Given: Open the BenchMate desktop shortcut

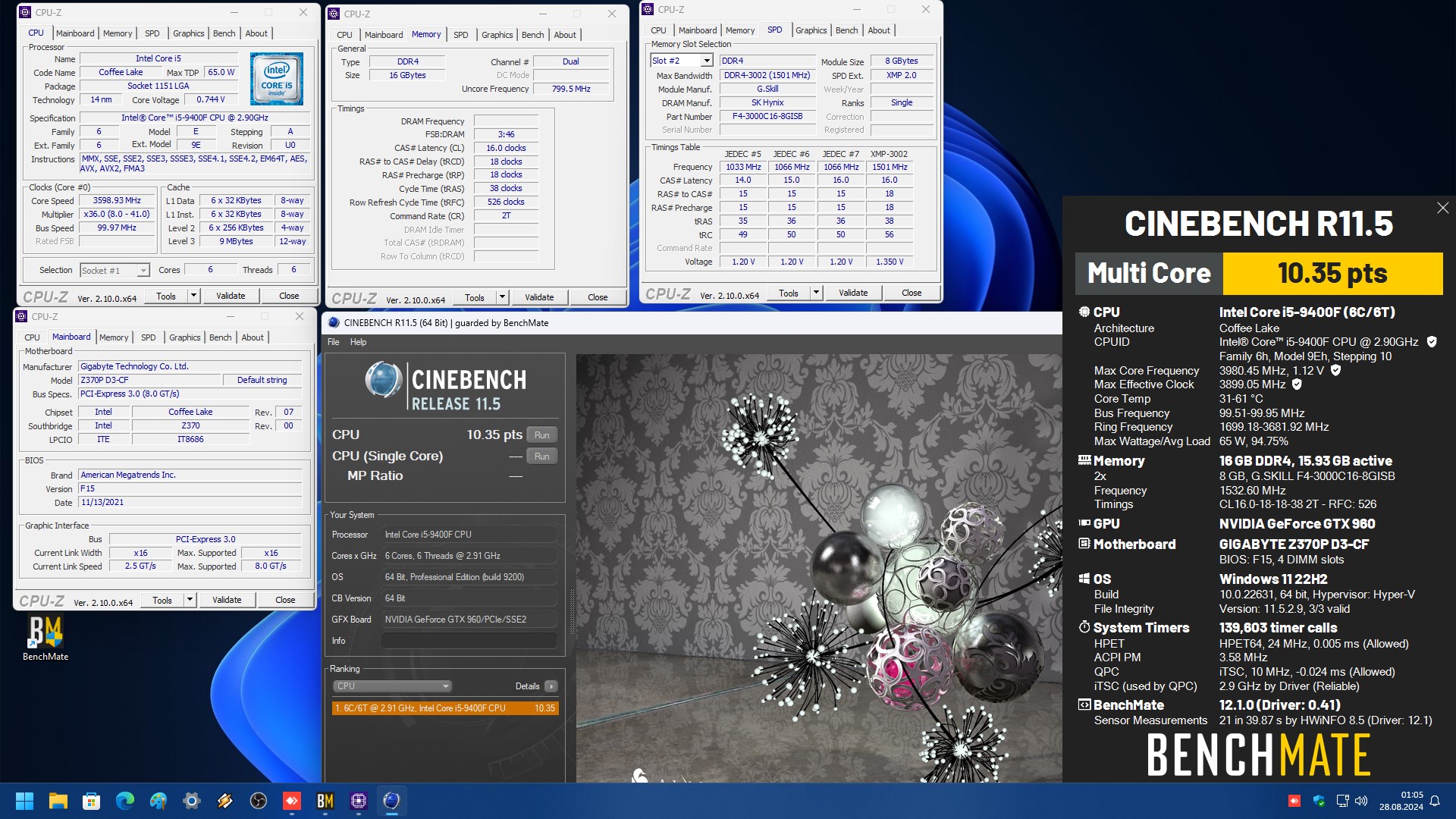Looking at the screenshot, I should [x=45, y=639].
